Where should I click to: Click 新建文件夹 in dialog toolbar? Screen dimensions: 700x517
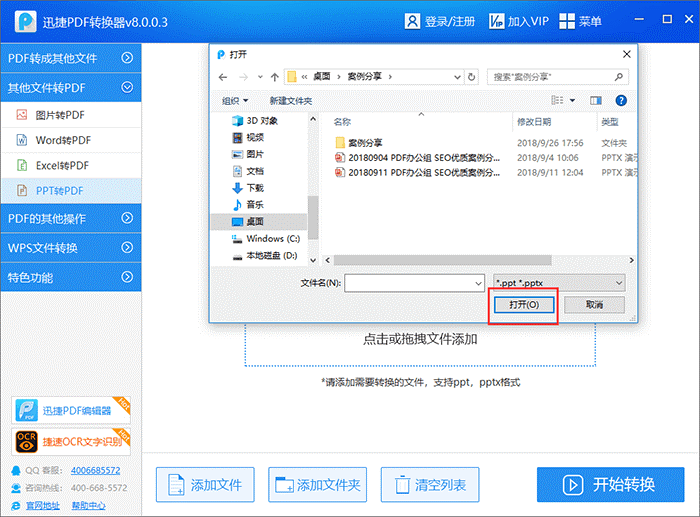click(x=291, y=101)
